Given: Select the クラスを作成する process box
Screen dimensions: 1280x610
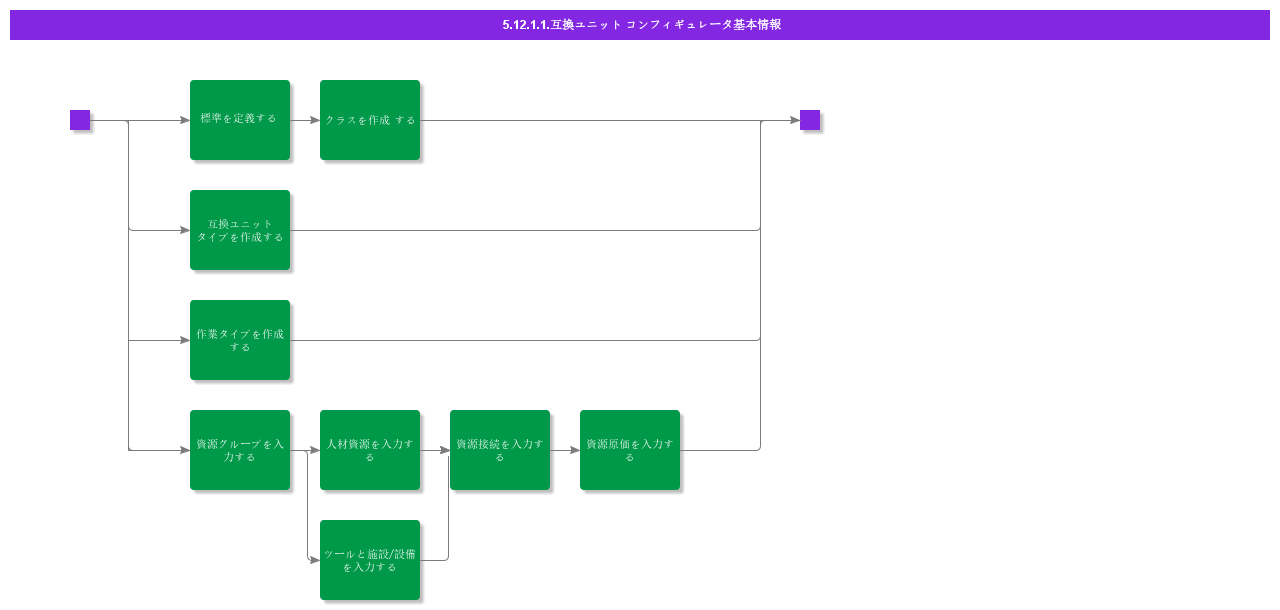Looking at the screenshot, I should [370, 119].
